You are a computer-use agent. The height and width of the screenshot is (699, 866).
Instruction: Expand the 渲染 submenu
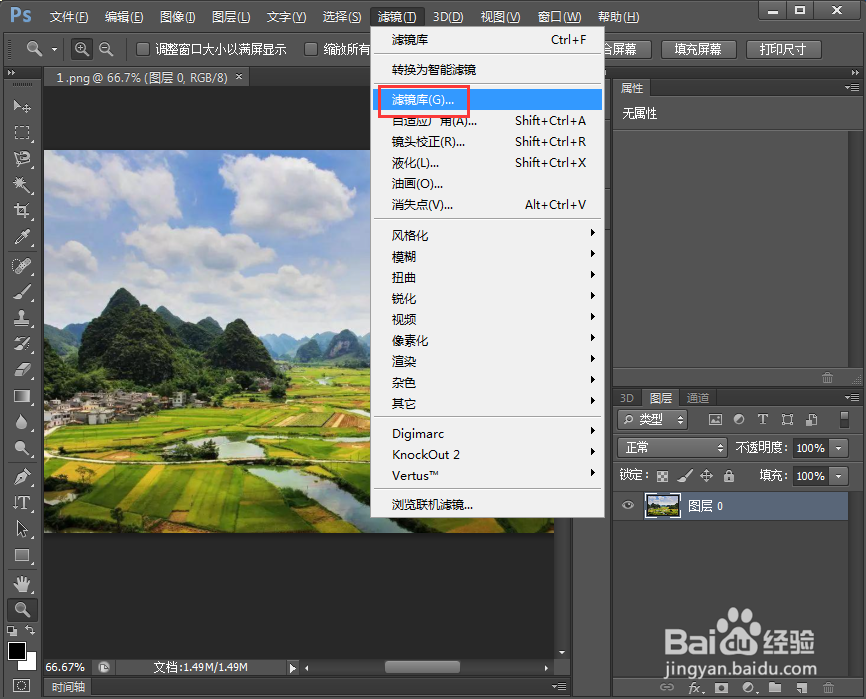488,361
